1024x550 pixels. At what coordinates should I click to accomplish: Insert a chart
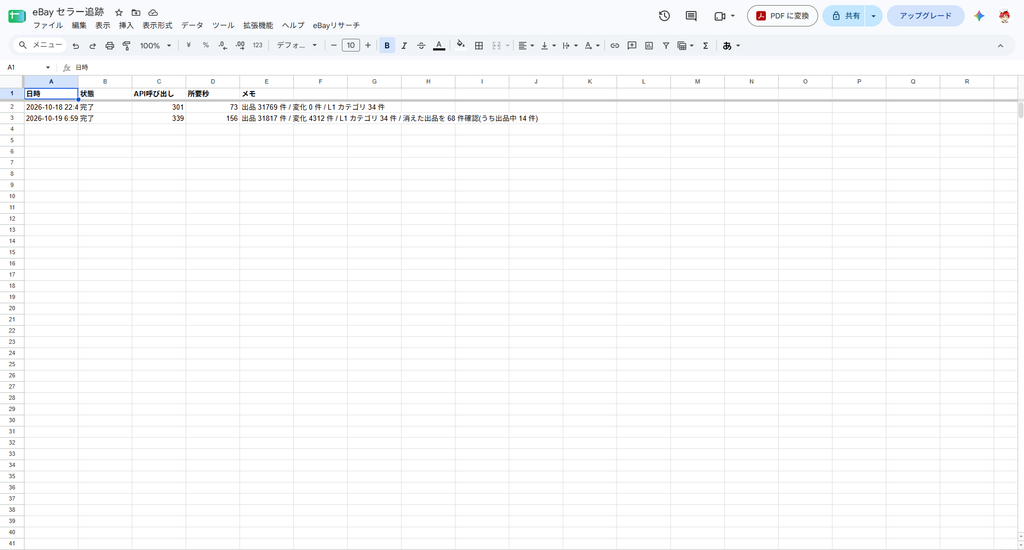pyautogui.click(x=648, y=46)
